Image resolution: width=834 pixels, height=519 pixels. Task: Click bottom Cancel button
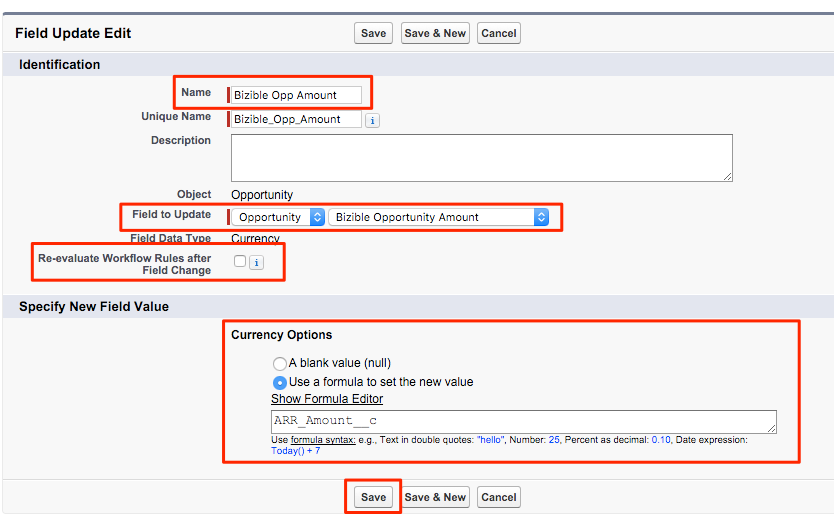498,497
